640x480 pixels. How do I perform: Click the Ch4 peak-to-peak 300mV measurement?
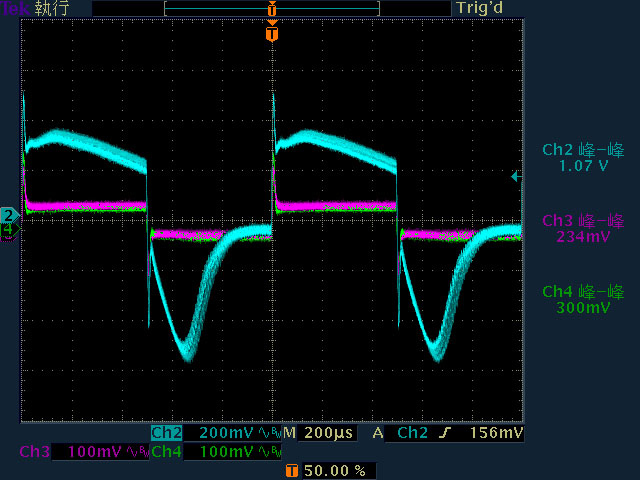pyautogui.click(x=583, y=299)
